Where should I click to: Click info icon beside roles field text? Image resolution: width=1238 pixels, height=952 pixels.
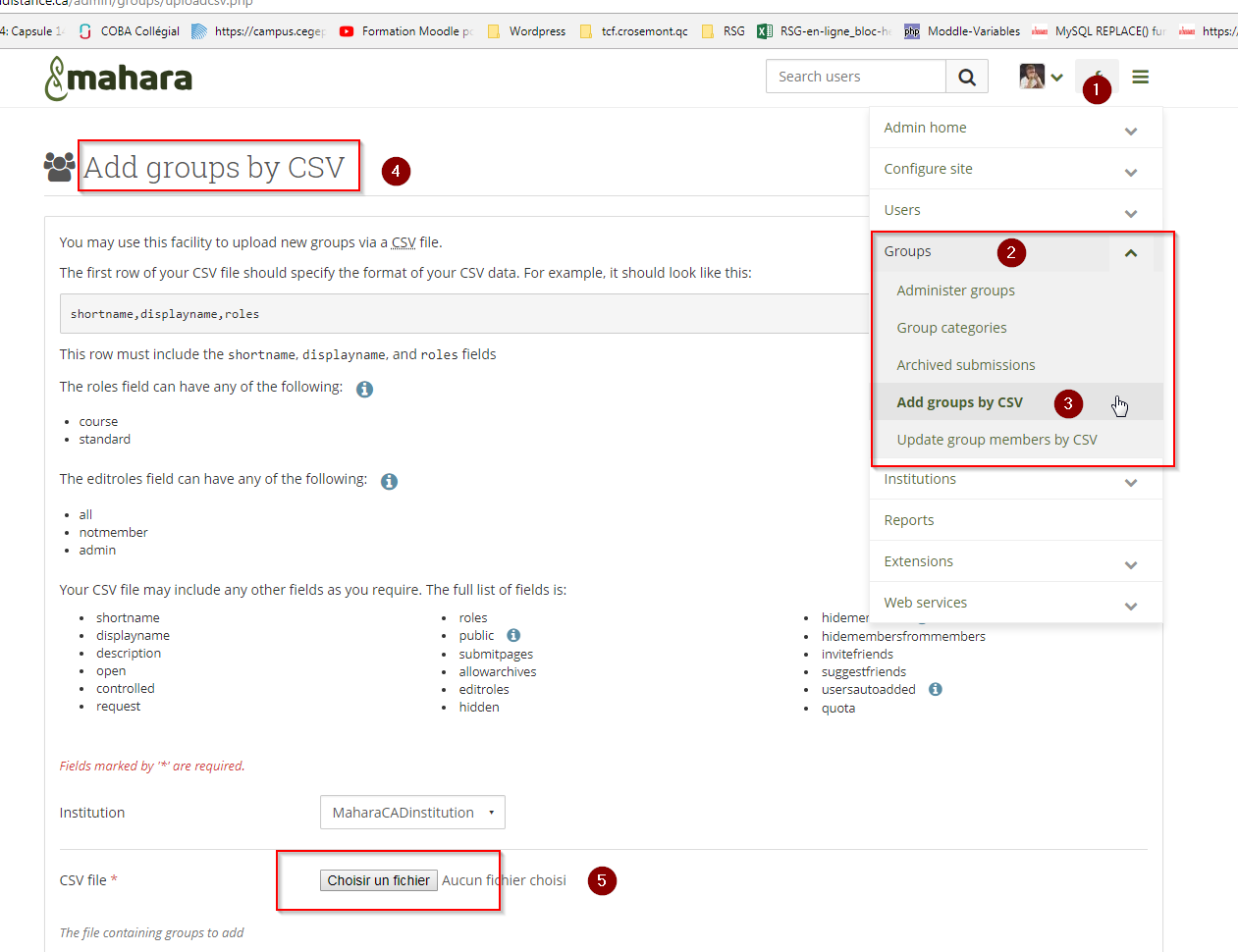click(x=364, y=390)
